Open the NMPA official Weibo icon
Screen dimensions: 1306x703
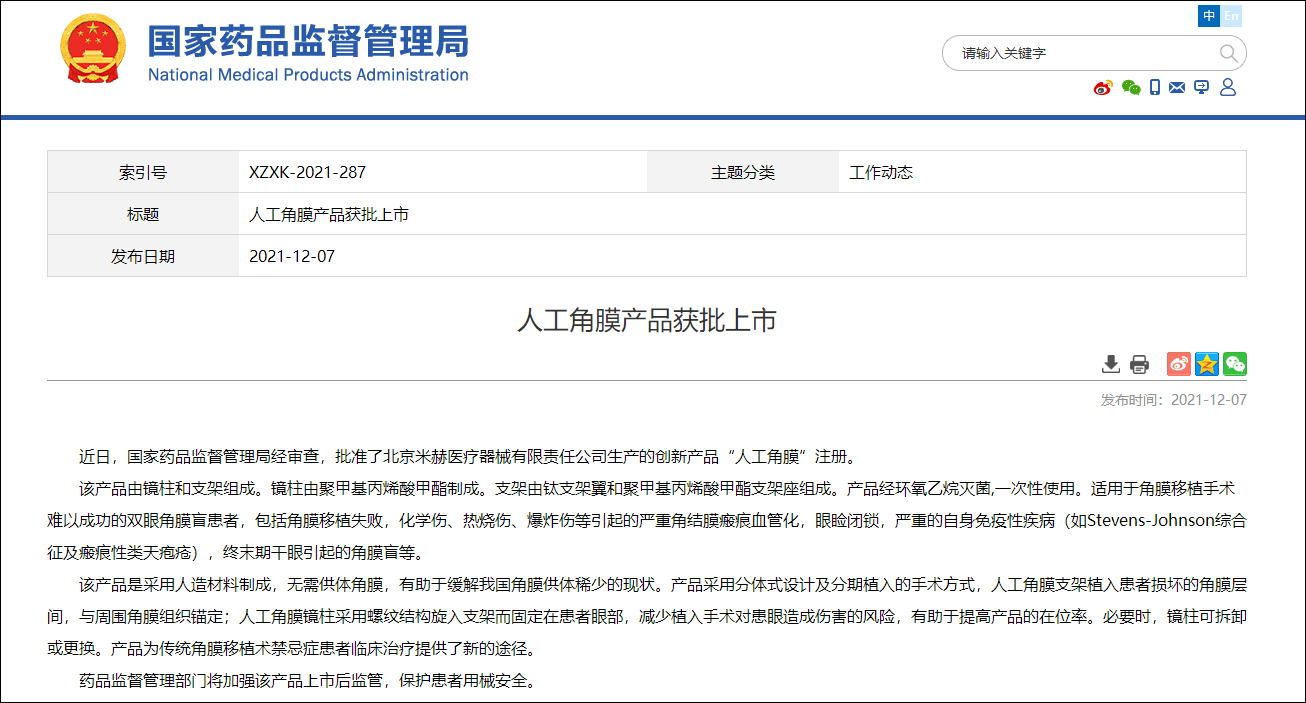(x=1103, y=87)
